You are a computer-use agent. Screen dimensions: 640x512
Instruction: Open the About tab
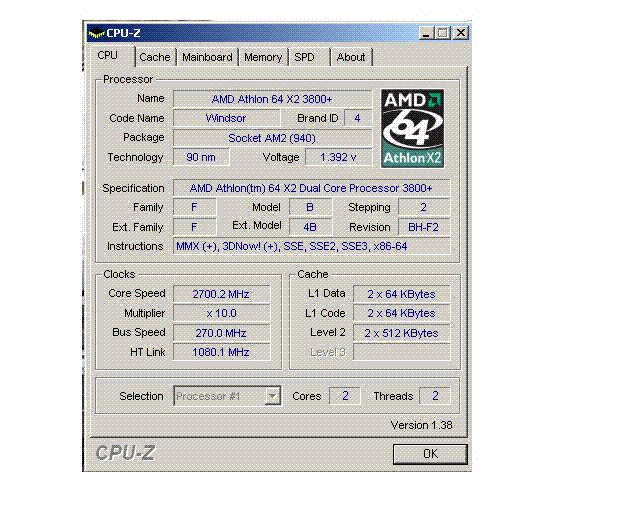[351, 57]
